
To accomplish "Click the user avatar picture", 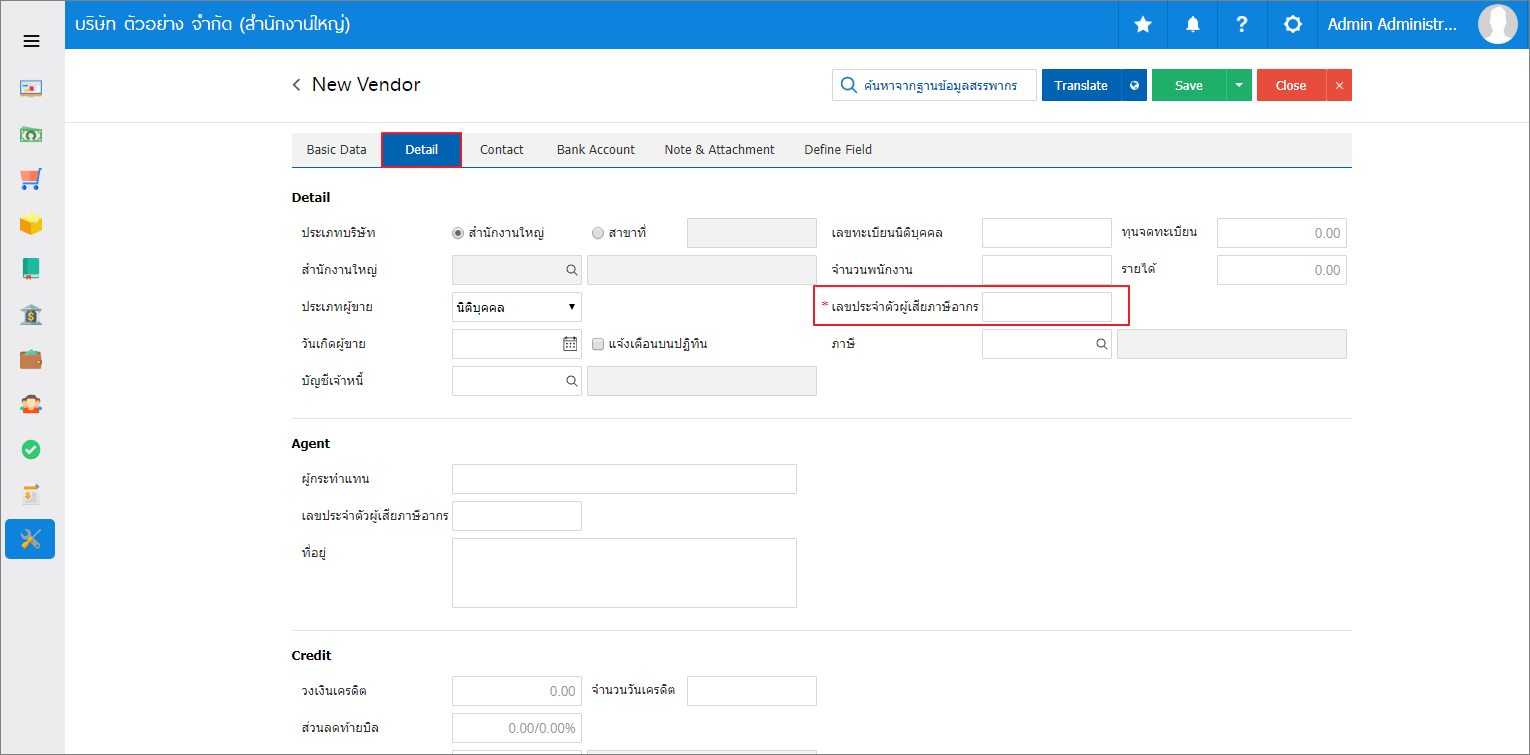I will pyautogui.click(x=1498, y=24).
